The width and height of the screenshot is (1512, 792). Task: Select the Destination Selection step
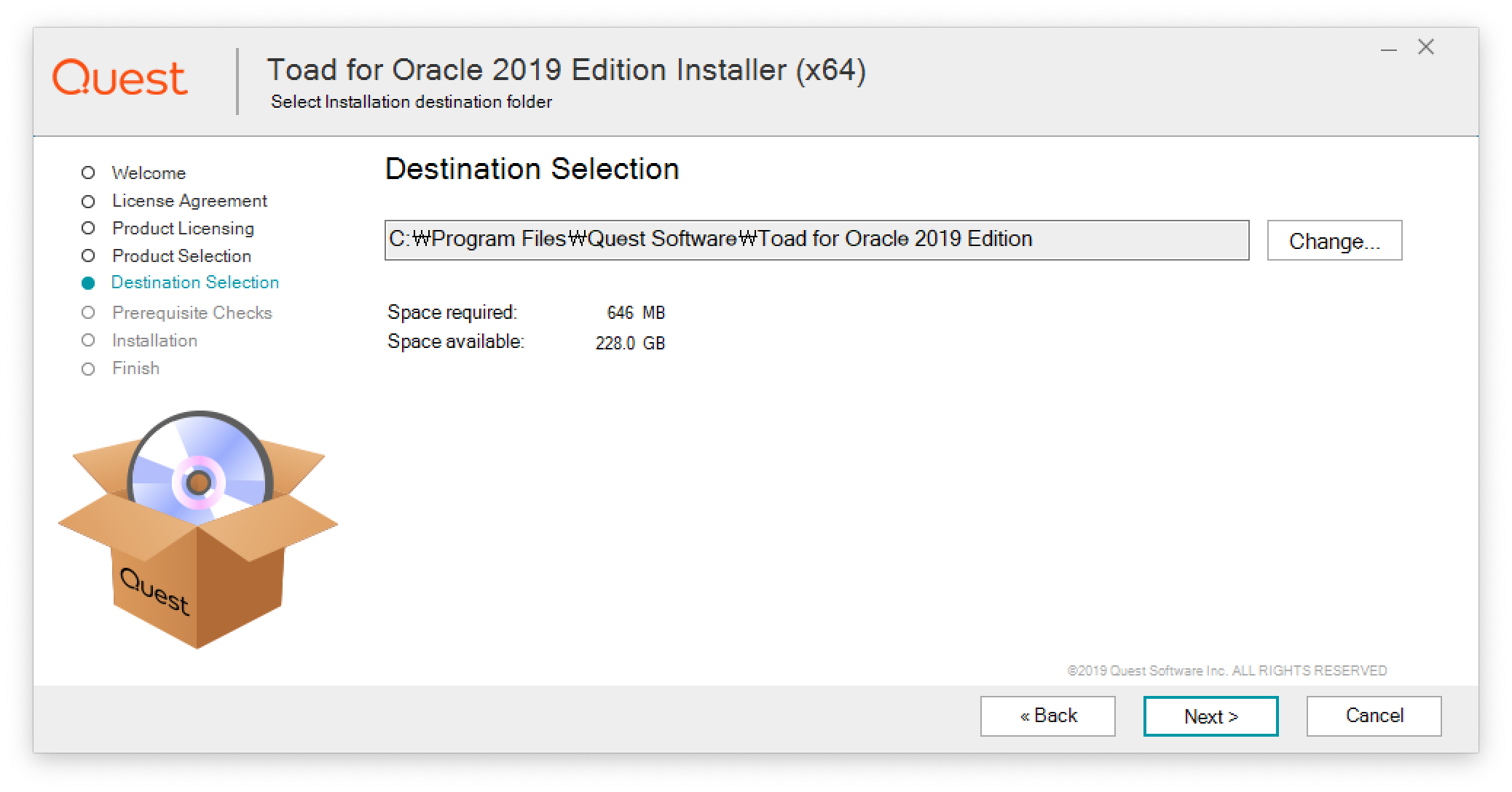181,282
